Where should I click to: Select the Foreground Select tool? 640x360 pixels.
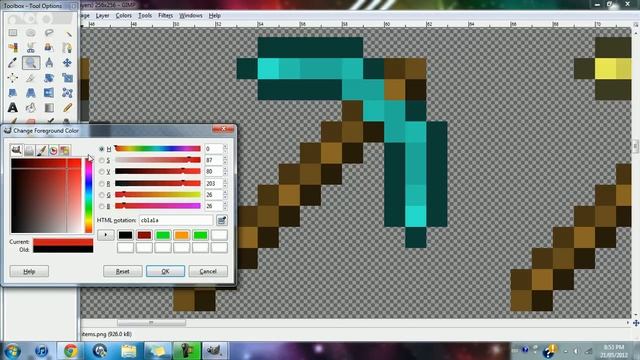pos(49,47)
